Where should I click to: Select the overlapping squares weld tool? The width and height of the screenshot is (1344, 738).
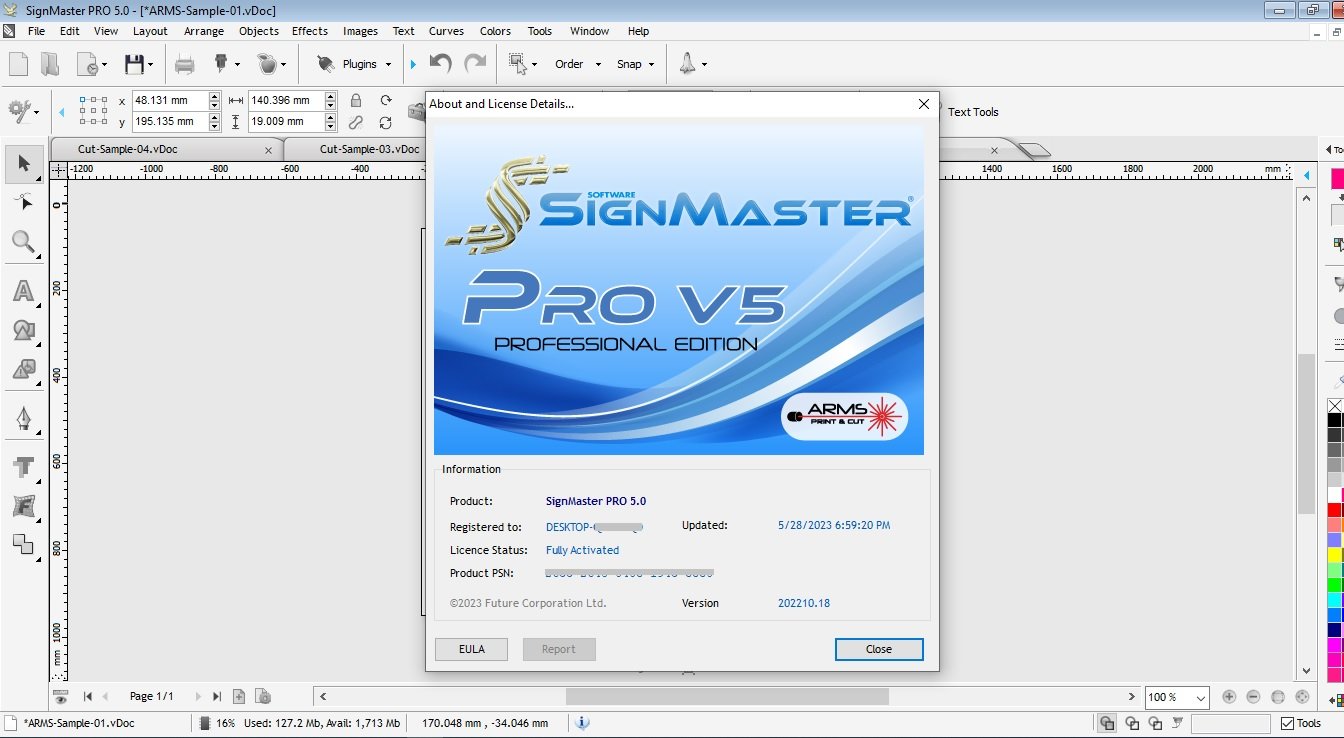tap(23, 544)
